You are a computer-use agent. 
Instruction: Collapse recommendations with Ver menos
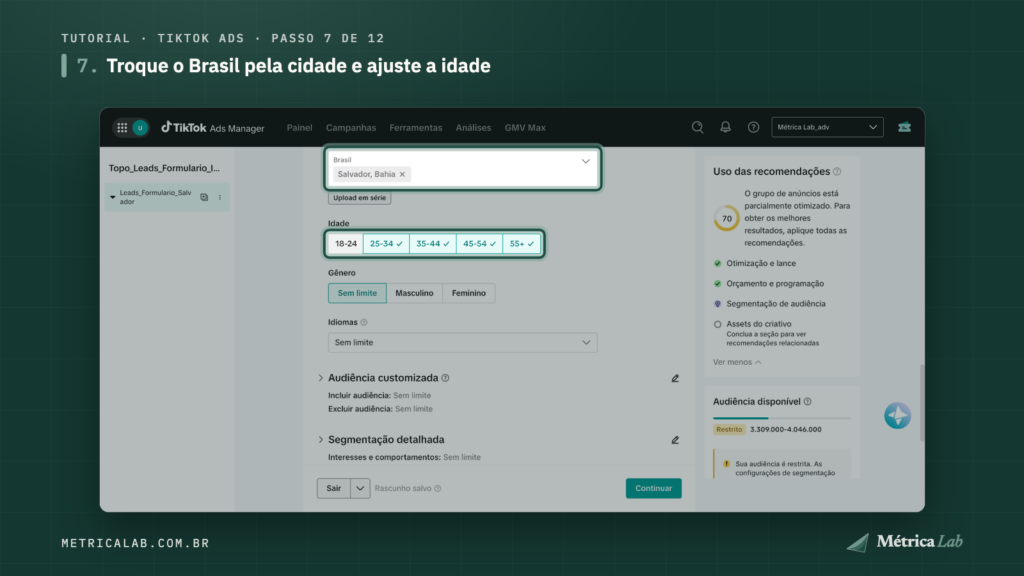point(737,362)
